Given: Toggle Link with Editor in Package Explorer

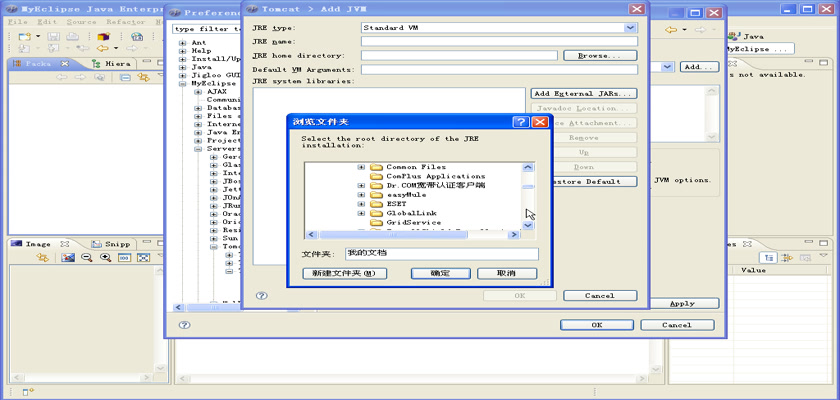Looking at the screenshot, I should (x=143, y=77).
